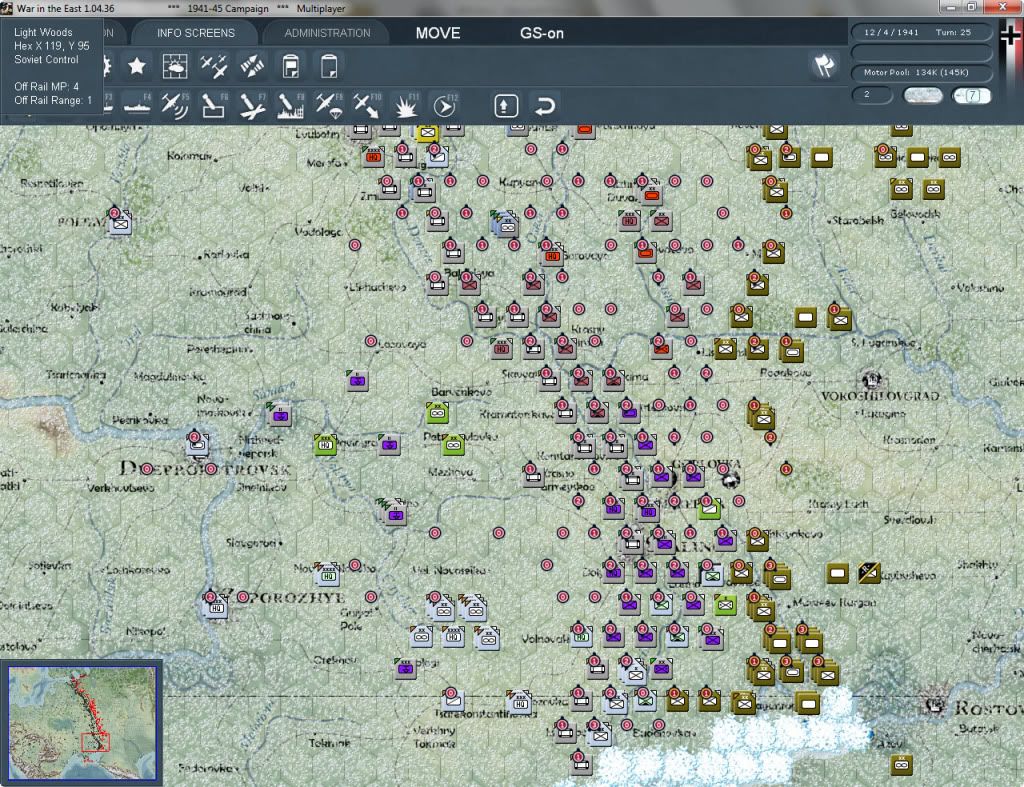The image size is (1024, 787).
Task: Select the F6 bomb unit mode icon
Action: (x=214, y=106)
